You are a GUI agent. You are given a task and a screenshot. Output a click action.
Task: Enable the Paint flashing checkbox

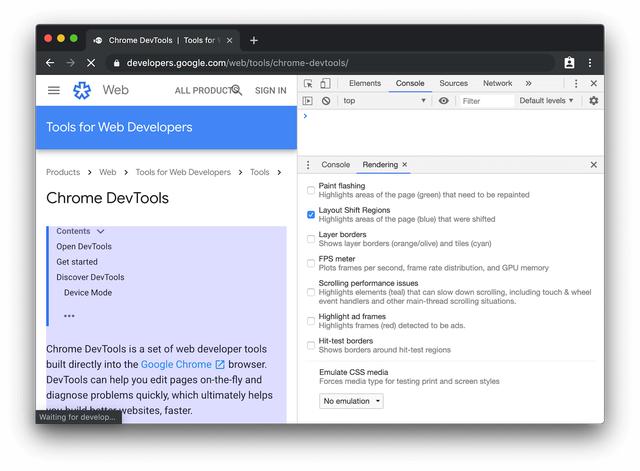(311, 190)
